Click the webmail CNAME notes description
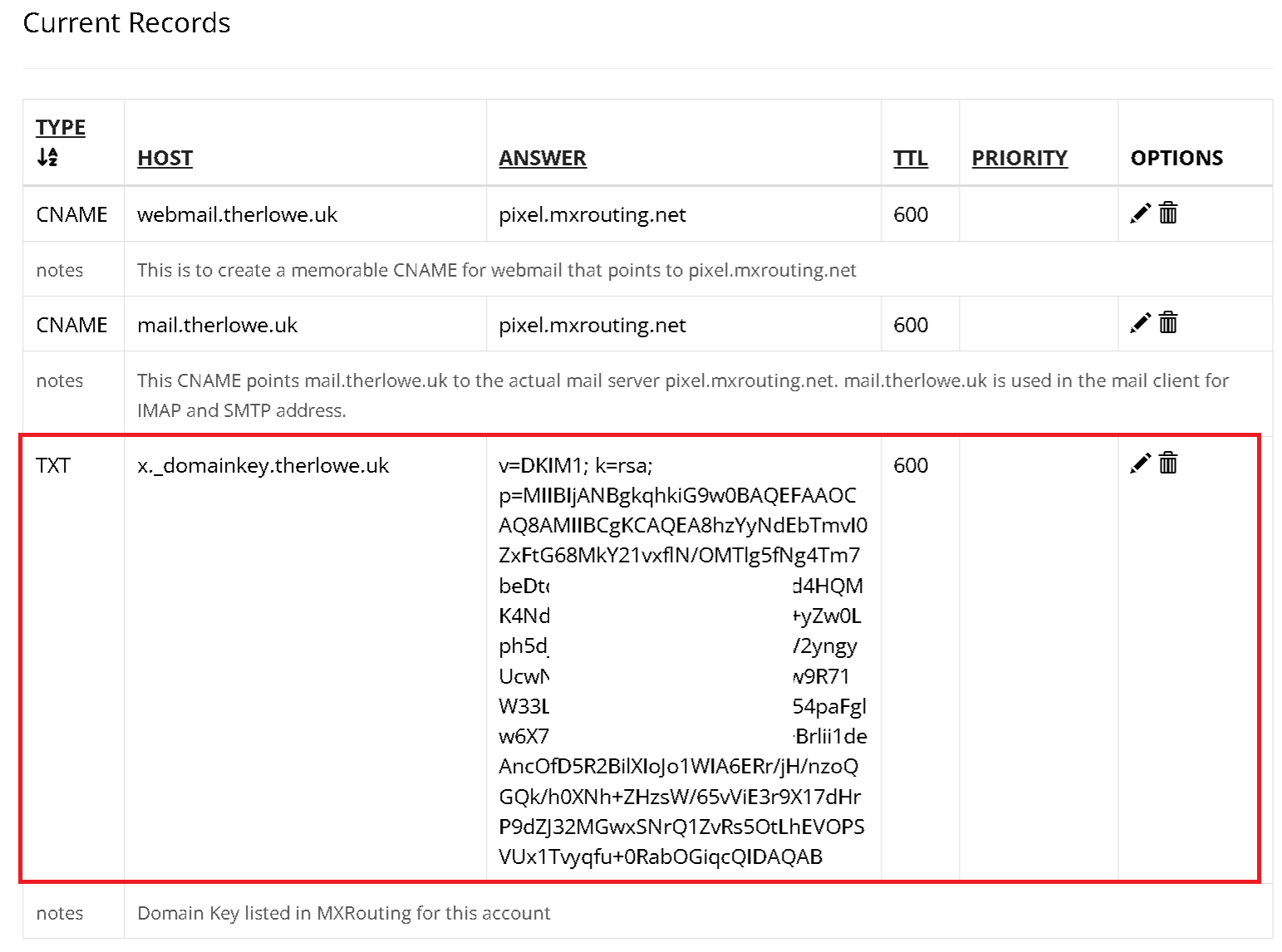The height and width of the screenshot is (952, 1282). coord(496,270)
